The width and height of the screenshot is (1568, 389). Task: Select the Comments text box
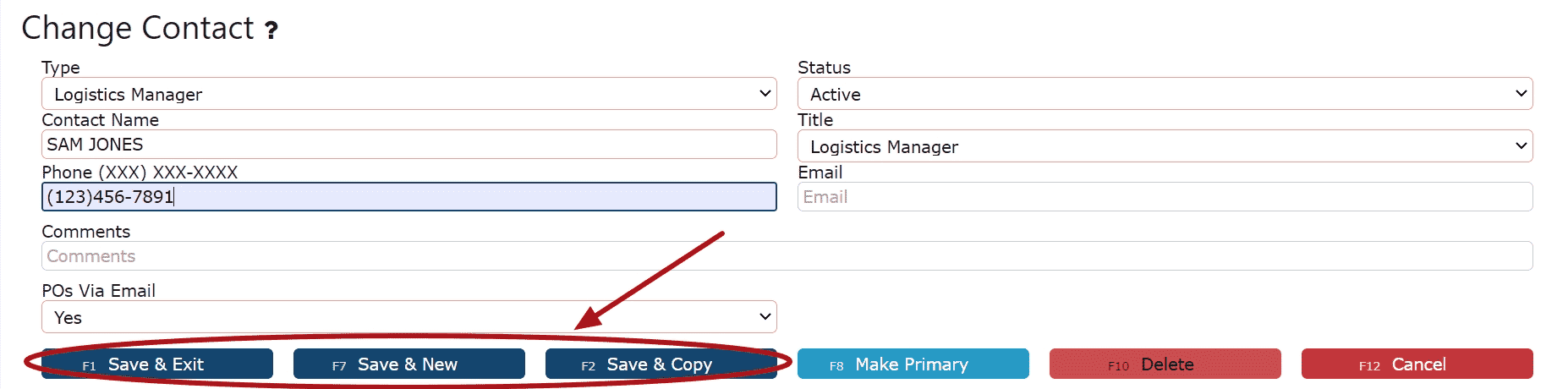(787, 256)
